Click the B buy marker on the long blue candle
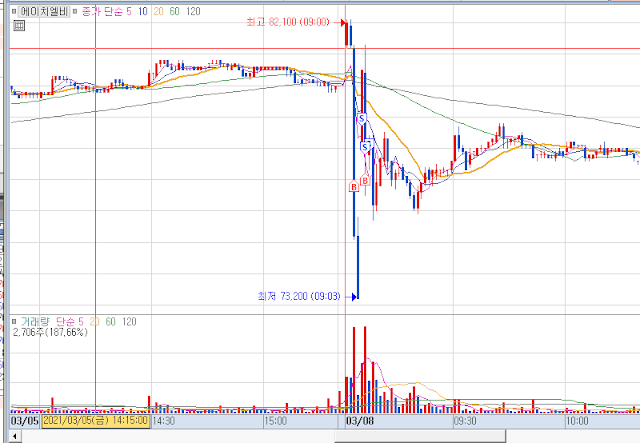640x443 pixels. point(353,187)
